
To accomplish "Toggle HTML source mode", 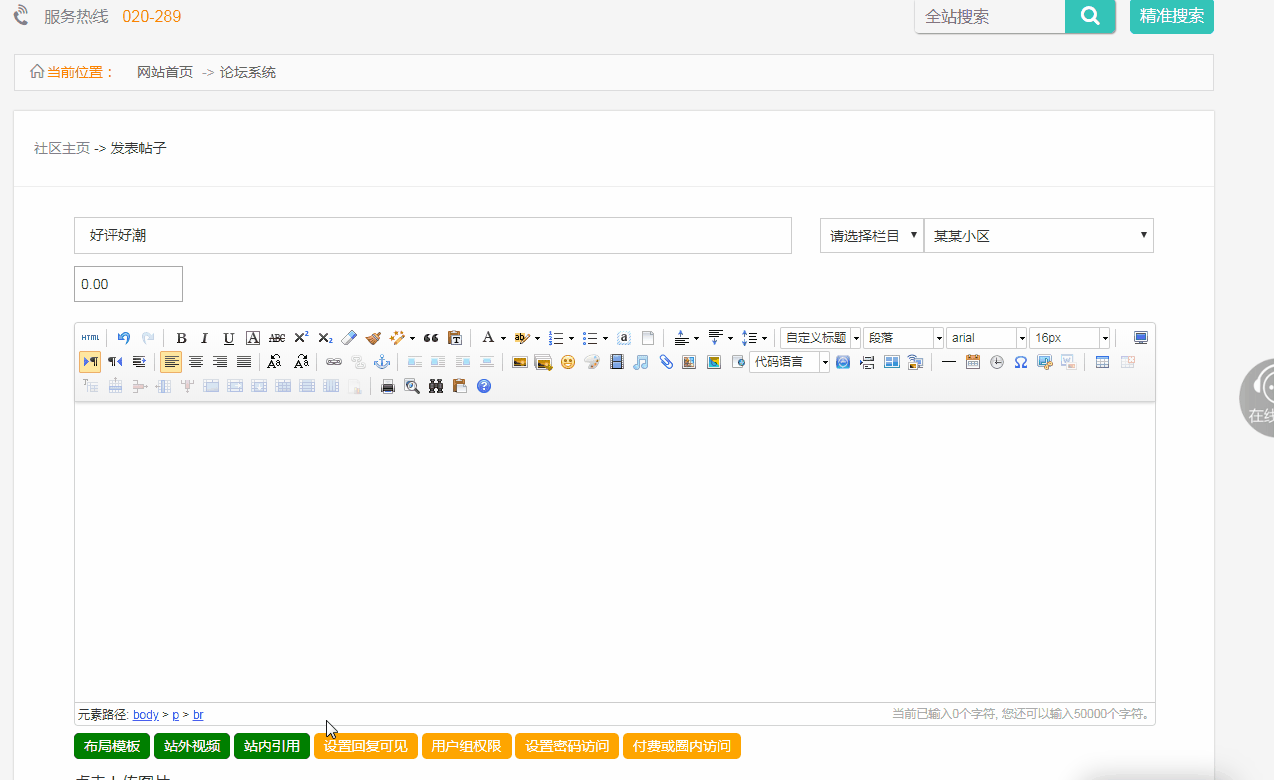I will pos(91,338).
